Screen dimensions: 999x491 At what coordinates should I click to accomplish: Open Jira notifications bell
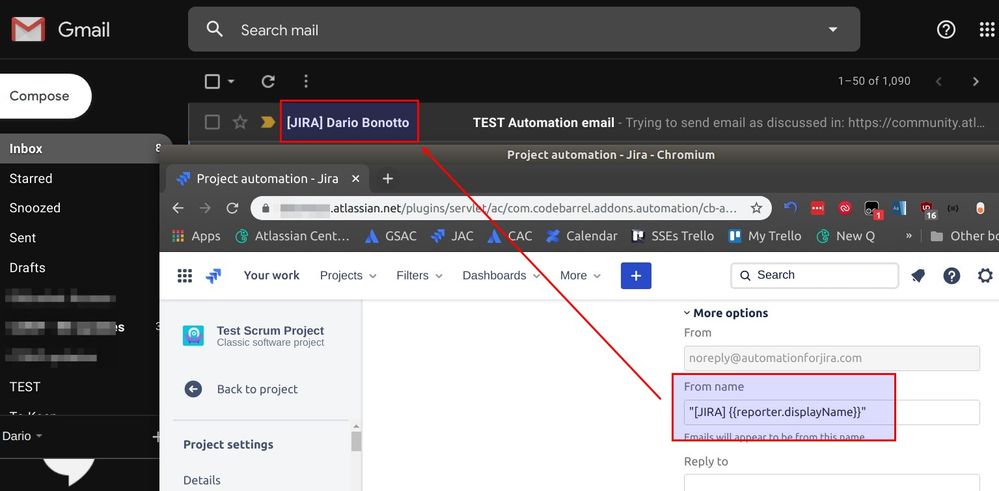[918, 276]
